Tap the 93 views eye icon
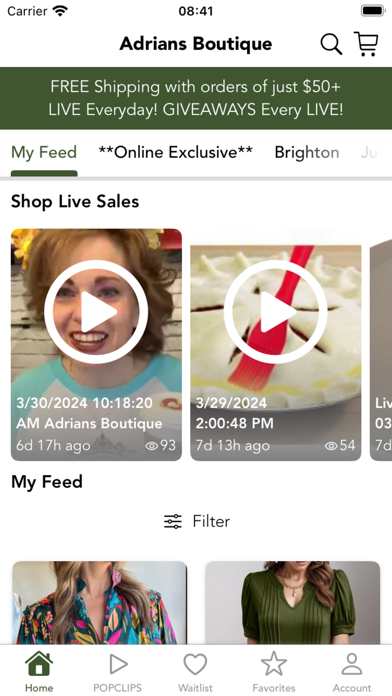The image size is (392, 696). pos(152,446)
